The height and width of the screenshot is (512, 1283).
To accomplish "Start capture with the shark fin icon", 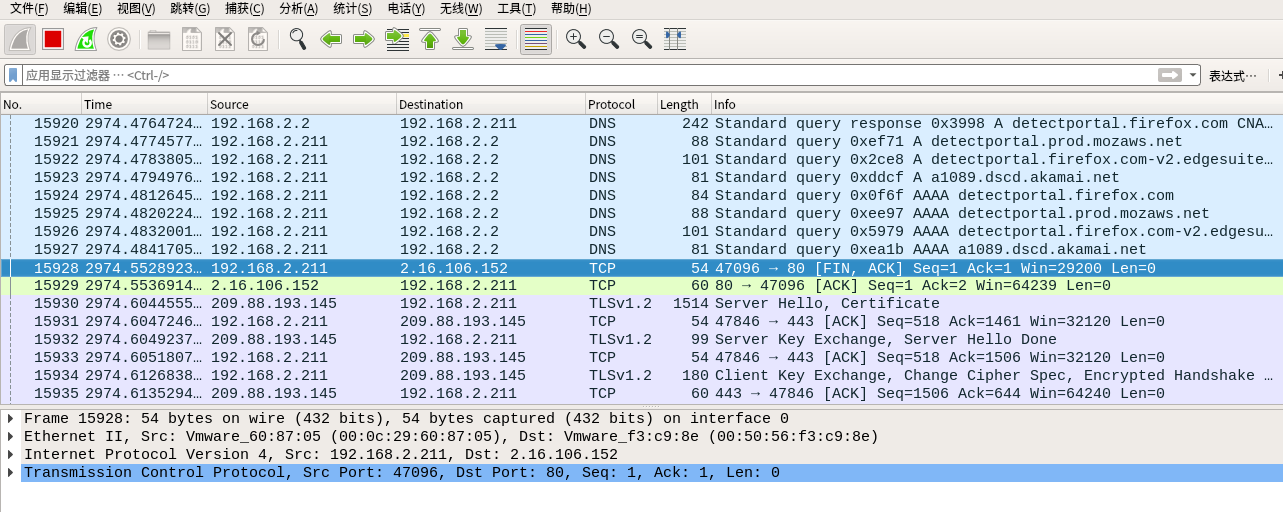I will [x=20, y=39].
